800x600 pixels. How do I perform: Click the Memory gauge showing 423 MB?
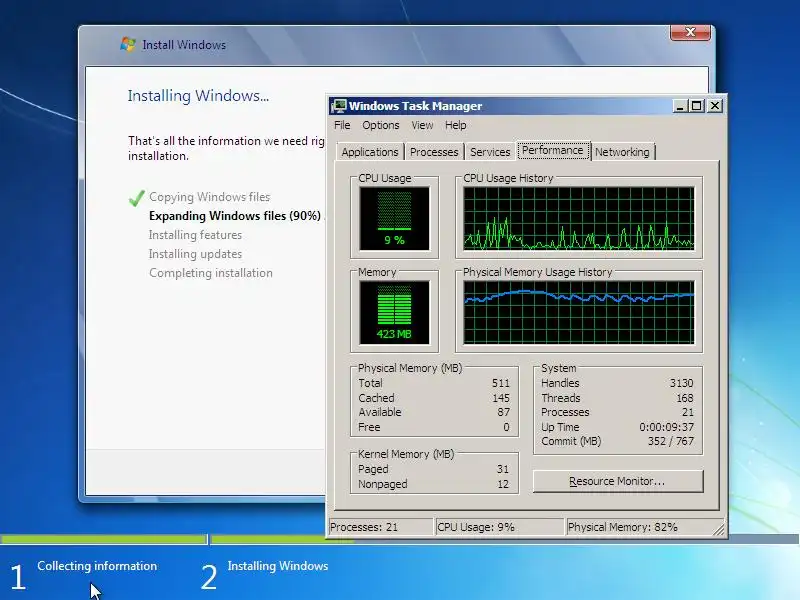point(394,313)
